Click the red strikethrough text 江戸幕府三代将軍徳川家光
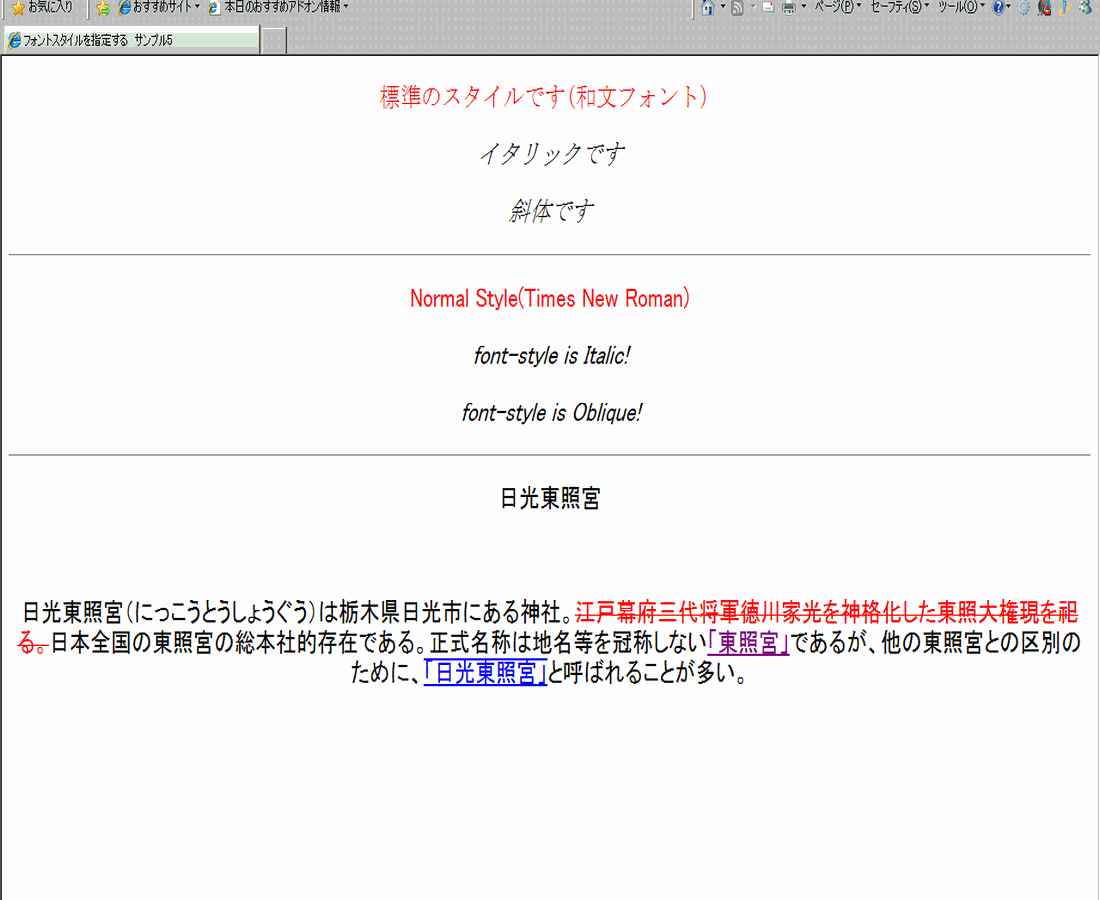This screenshot has width=1100, height=900. point(697,612)
